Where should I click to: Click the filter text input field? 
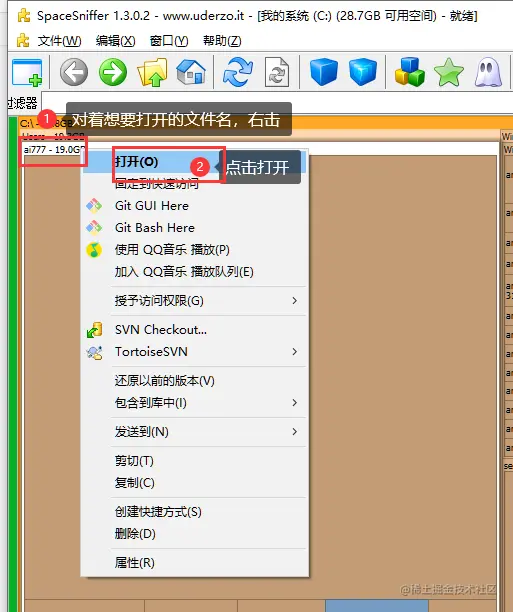tap(277, 103)
